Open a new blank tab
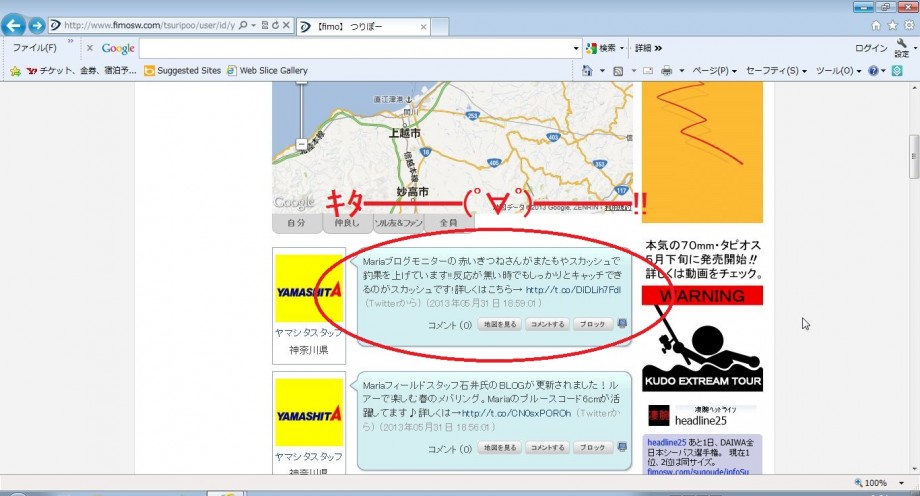This screenshot has width=920, height=496. 440,27
